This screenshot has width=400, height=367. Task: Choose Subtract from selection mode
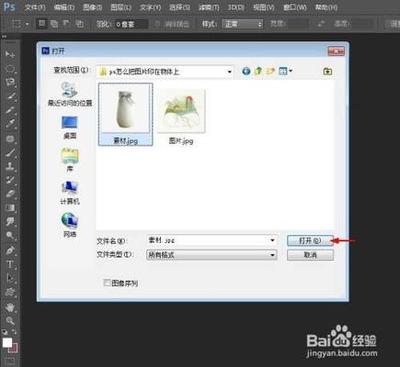tap(66, 24)
